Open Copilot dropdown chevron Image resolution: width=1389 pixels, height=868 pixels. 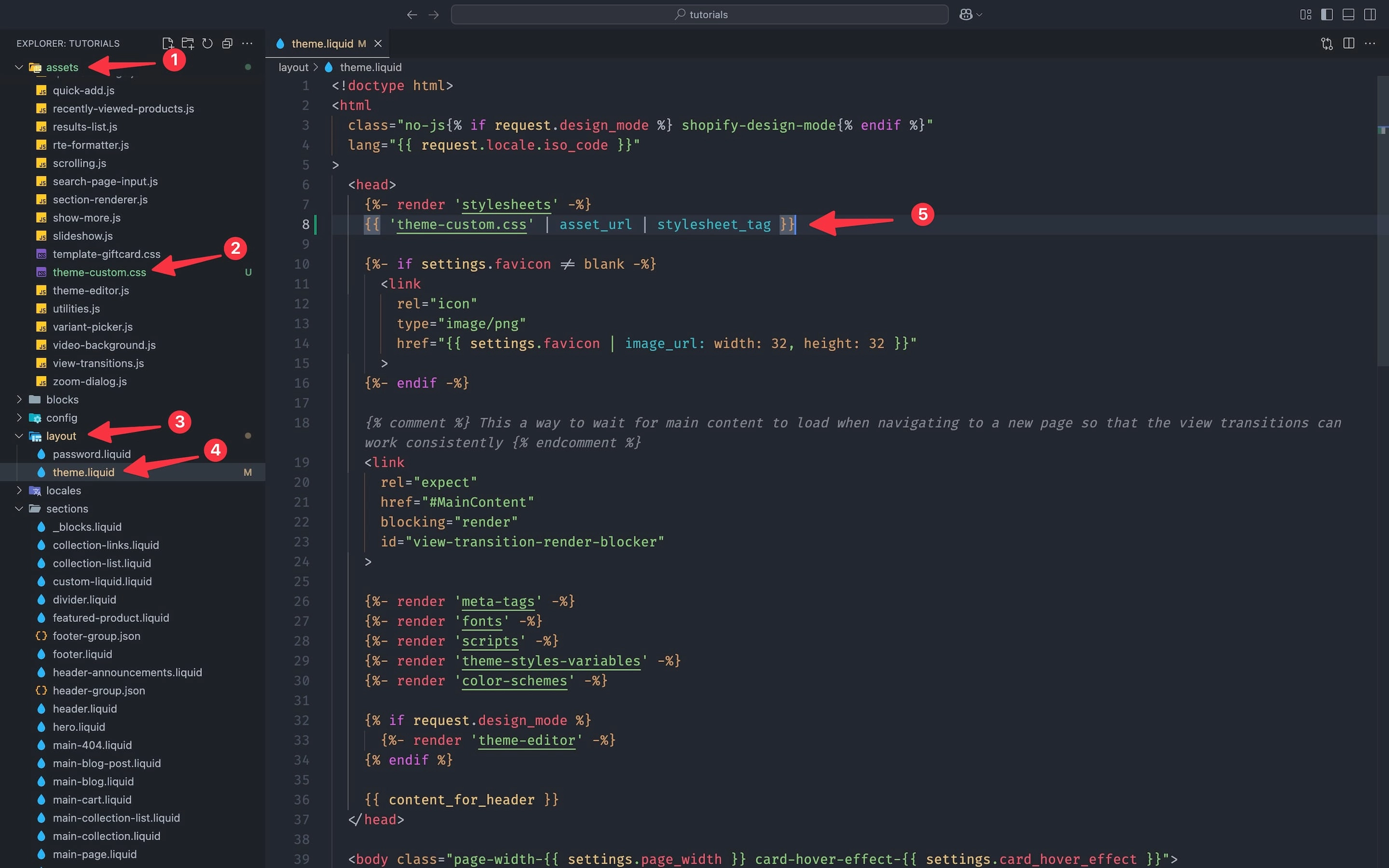[979, 15]
